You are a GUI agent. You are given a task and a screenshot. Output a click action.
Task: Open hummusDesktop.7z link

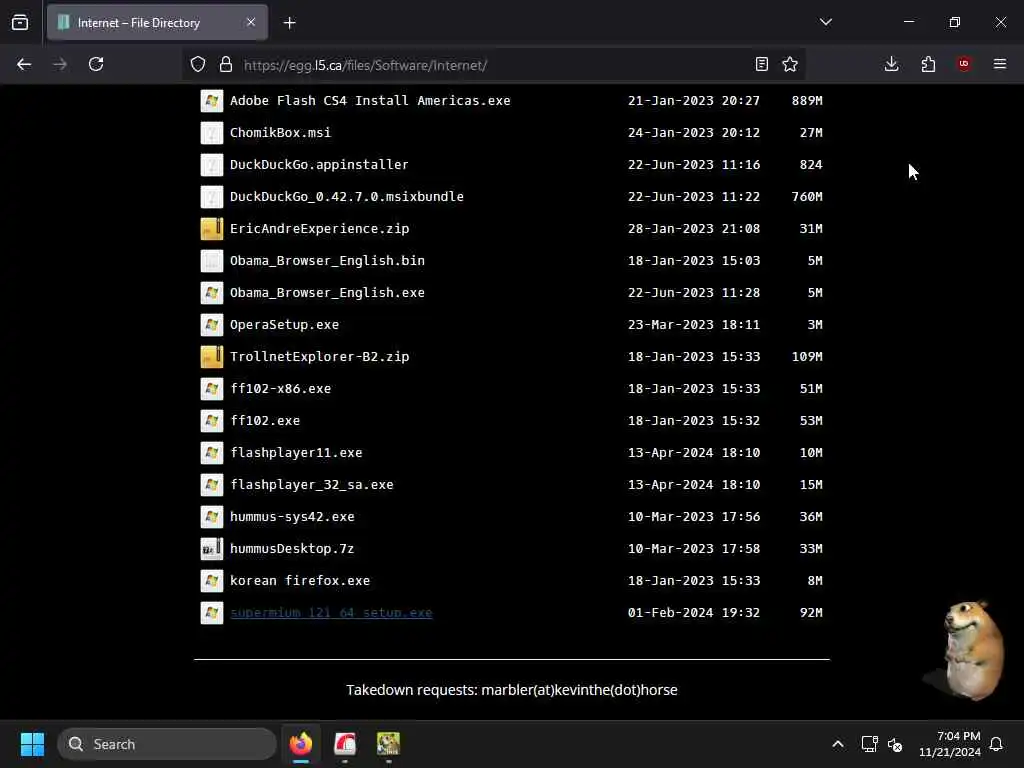coord(292,549)
